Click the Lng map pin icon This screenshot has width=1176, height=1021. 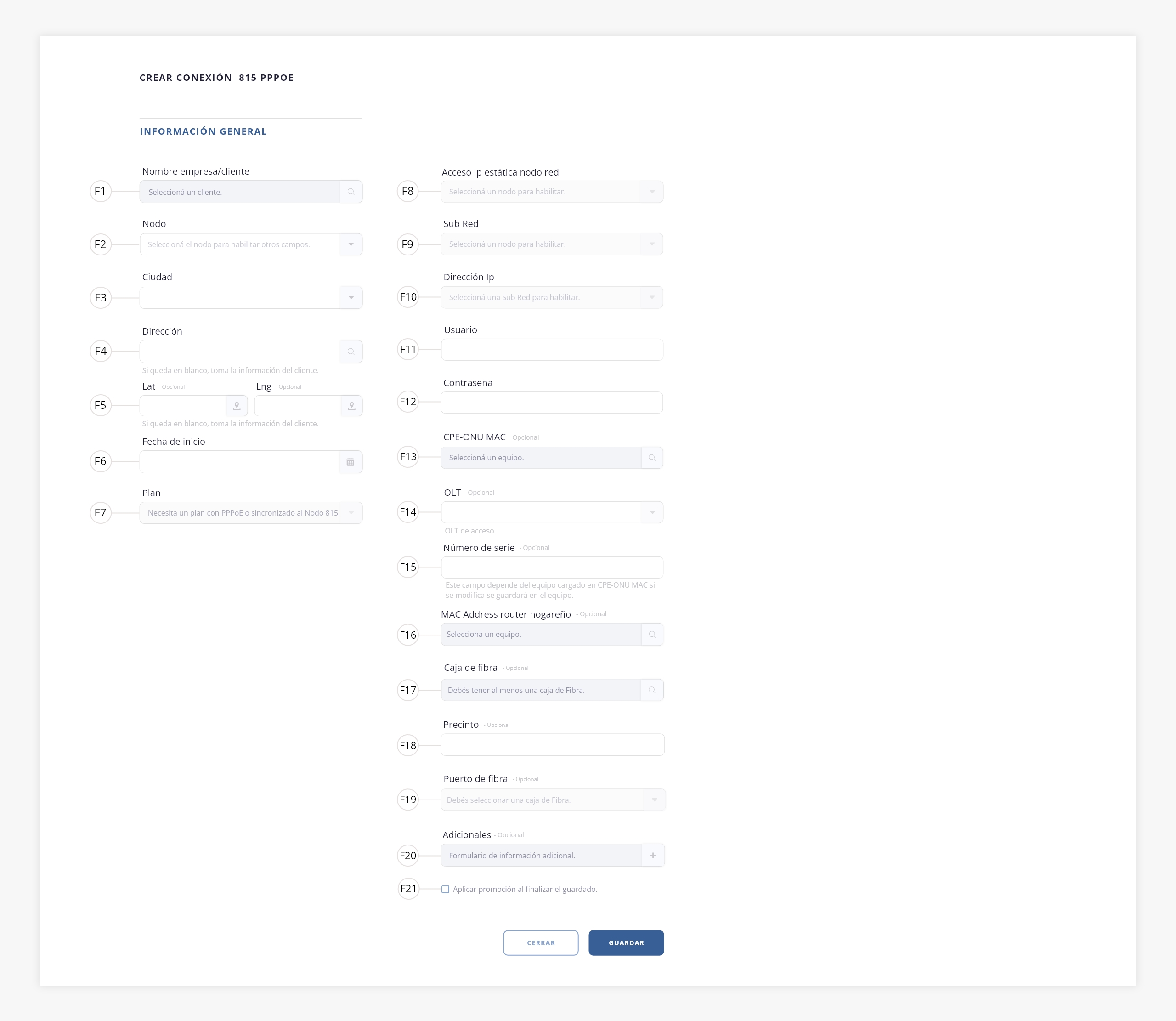coord(351,406)
